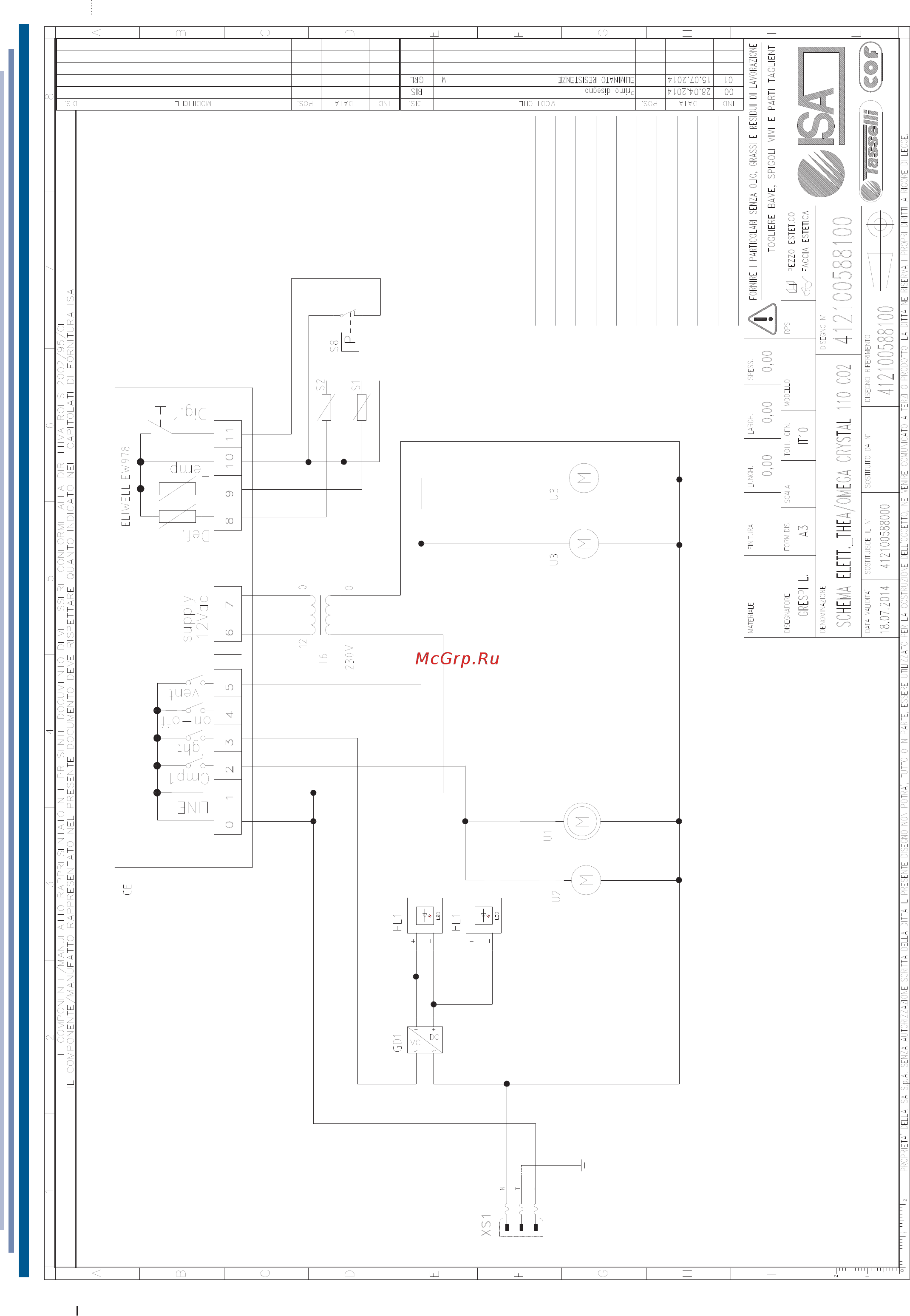The width and height of the screenshot is (910, 1316).
Task: Click revision note 'ELIMINATO RESISTENZE'
Action: pyautogui.click(x=596, y=80)
